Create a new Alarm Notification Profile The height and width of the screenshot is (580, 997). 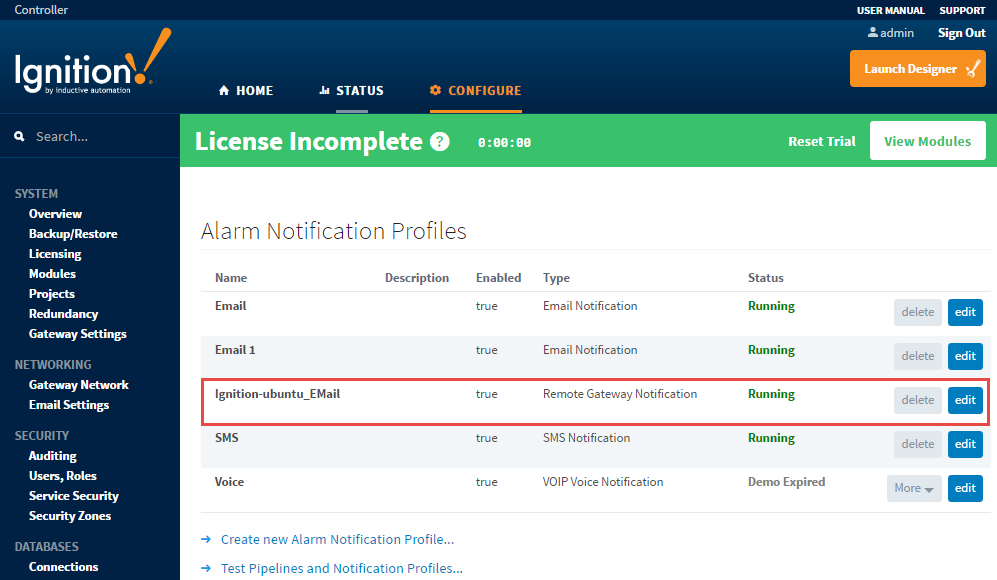pos(337,539)
